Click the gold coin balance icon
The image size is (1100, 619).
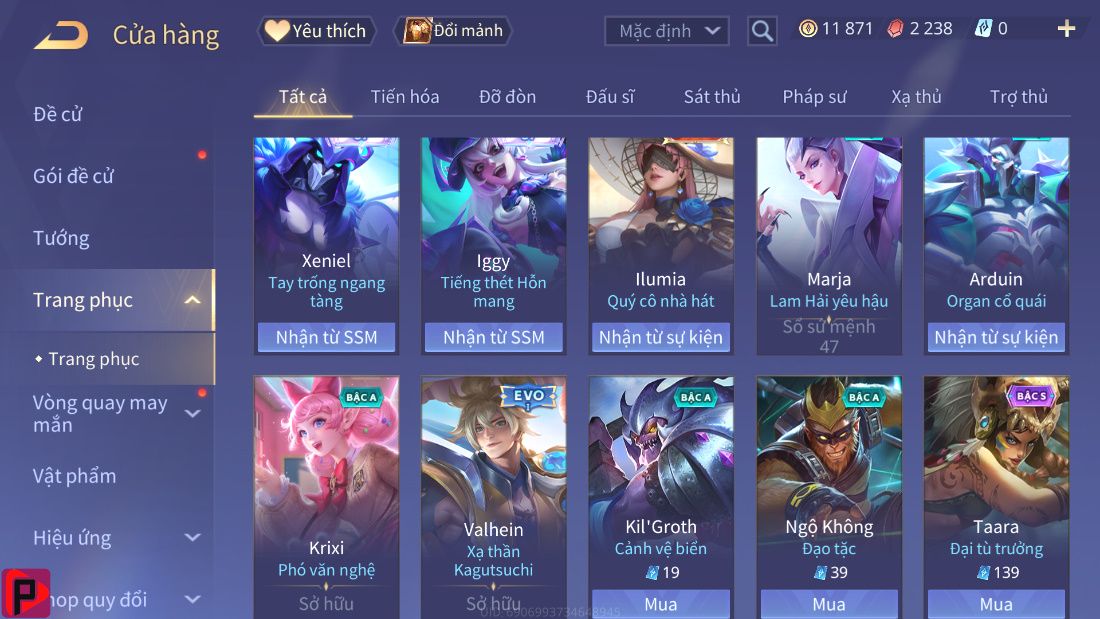808,29
